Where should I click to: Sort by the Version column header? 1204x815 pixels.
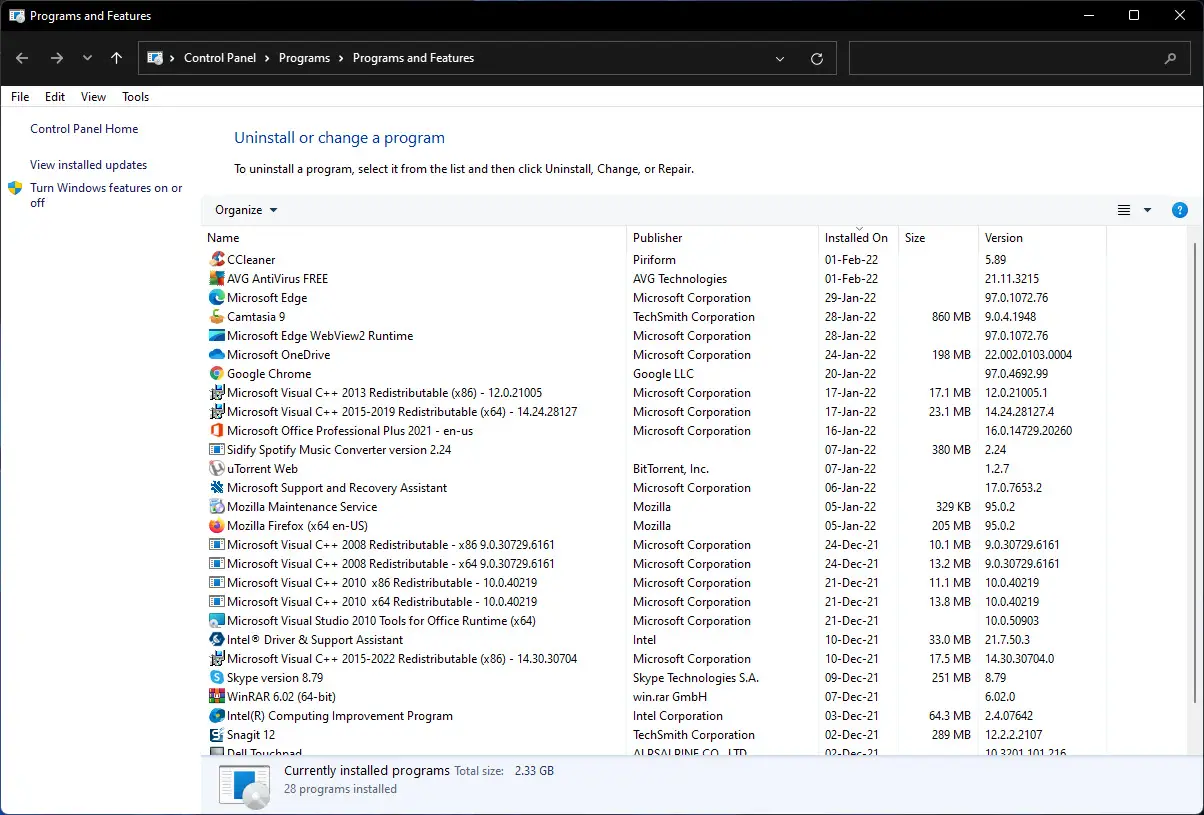coord(1042,238)
